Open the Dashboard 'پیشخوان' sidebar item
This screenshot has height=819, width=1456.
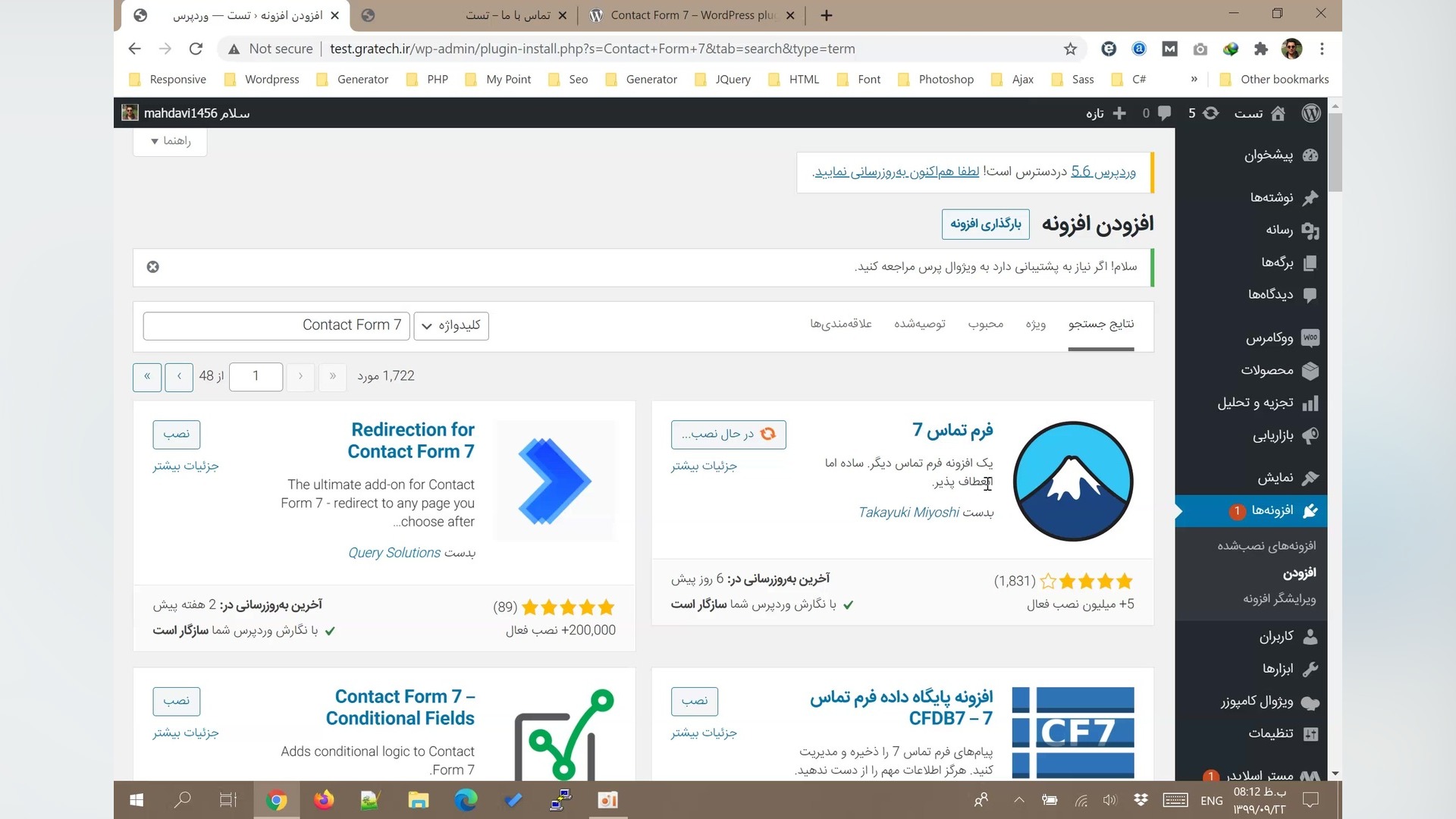[x=1281, y=155]
